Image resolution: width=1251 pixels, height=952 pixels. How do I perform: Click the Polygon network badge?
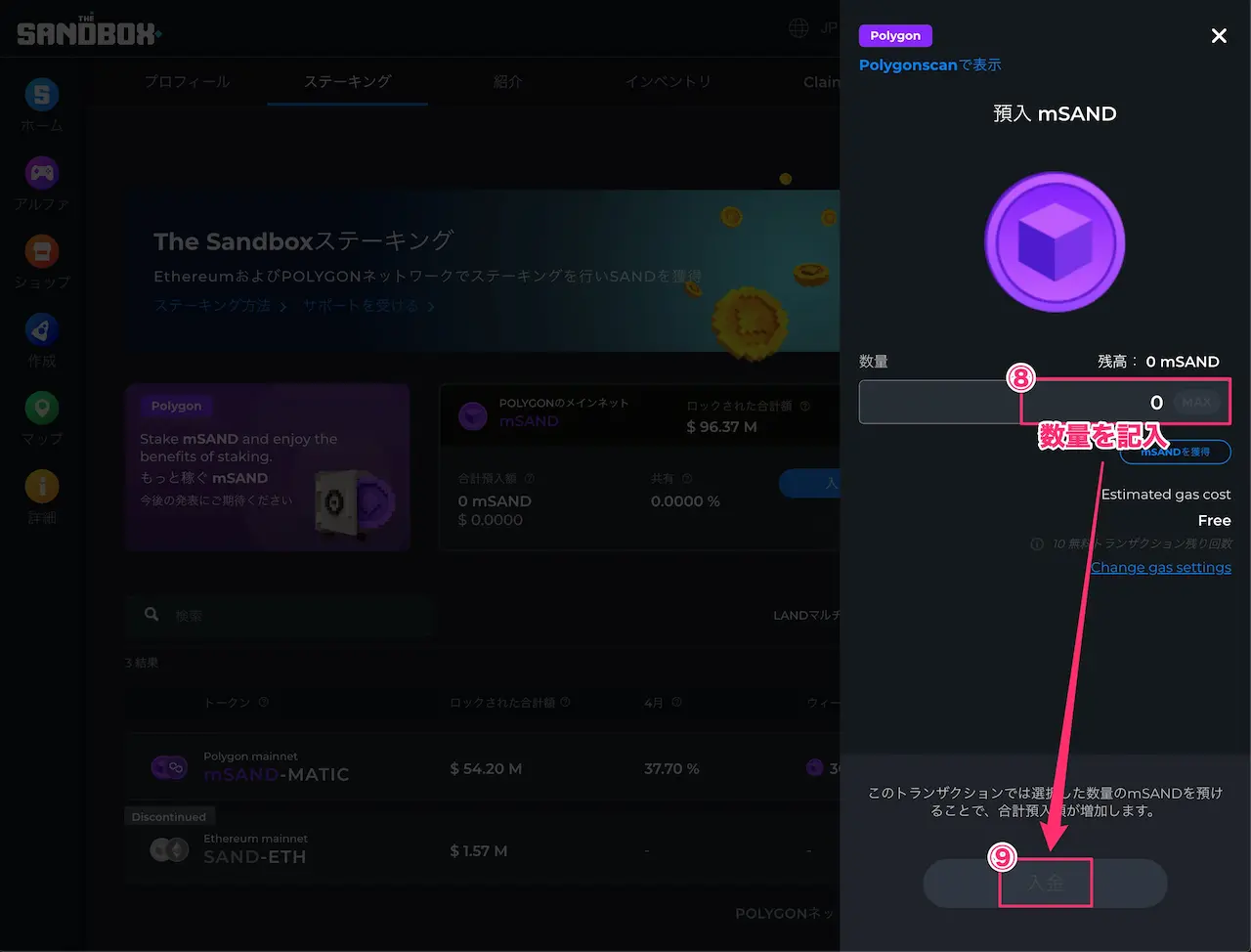tap(895, 35)
